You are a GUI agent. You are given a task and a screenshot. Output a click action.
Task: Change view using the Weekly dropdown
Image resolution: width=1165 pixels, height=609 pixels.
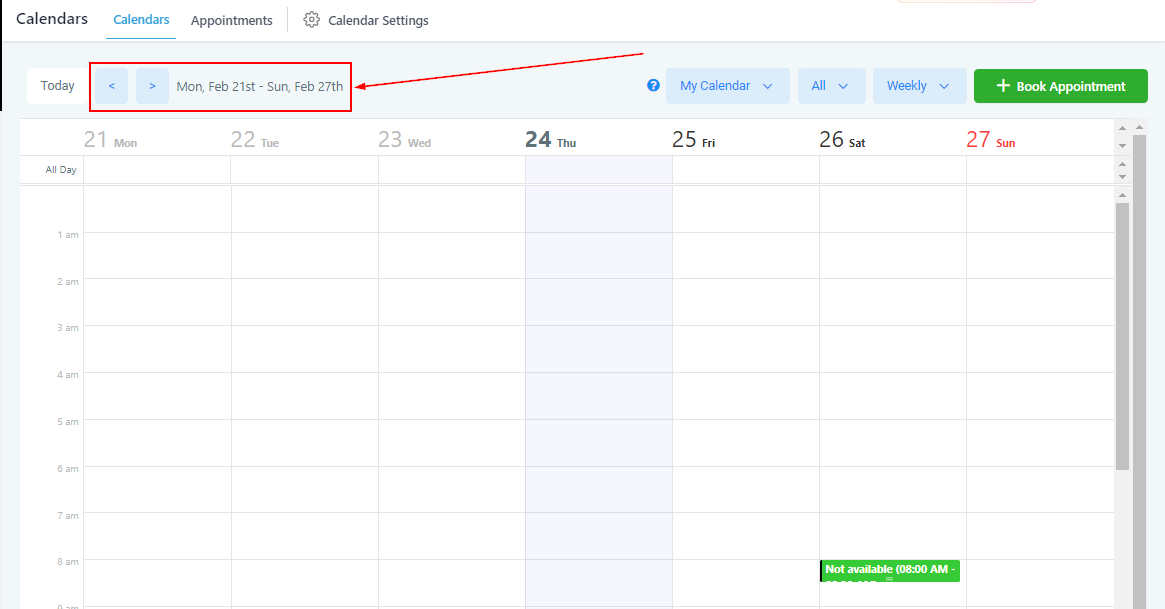coord(918,86)
